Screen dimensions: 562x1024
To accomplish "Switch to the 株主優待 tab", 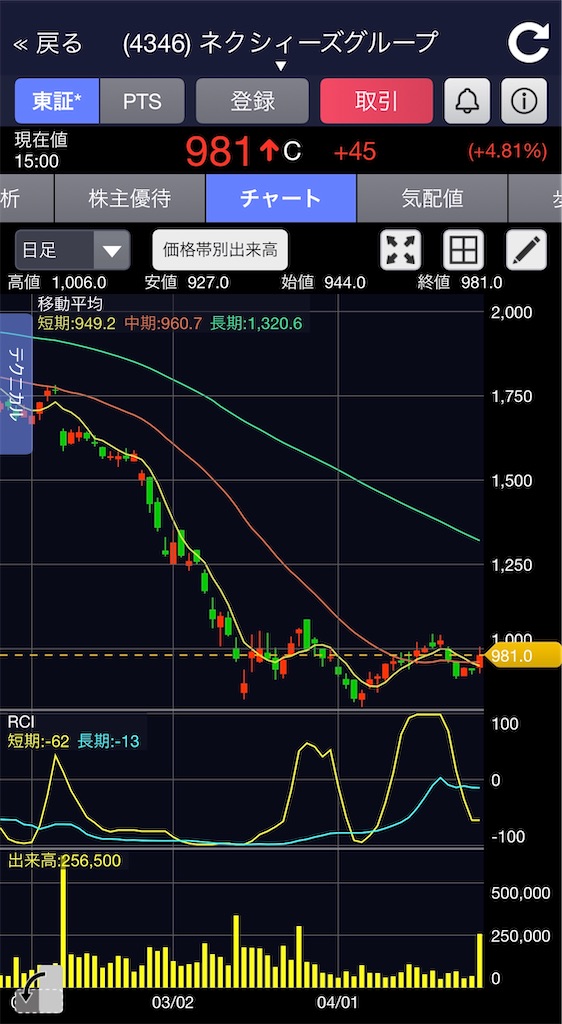I will tap(130, 199).
